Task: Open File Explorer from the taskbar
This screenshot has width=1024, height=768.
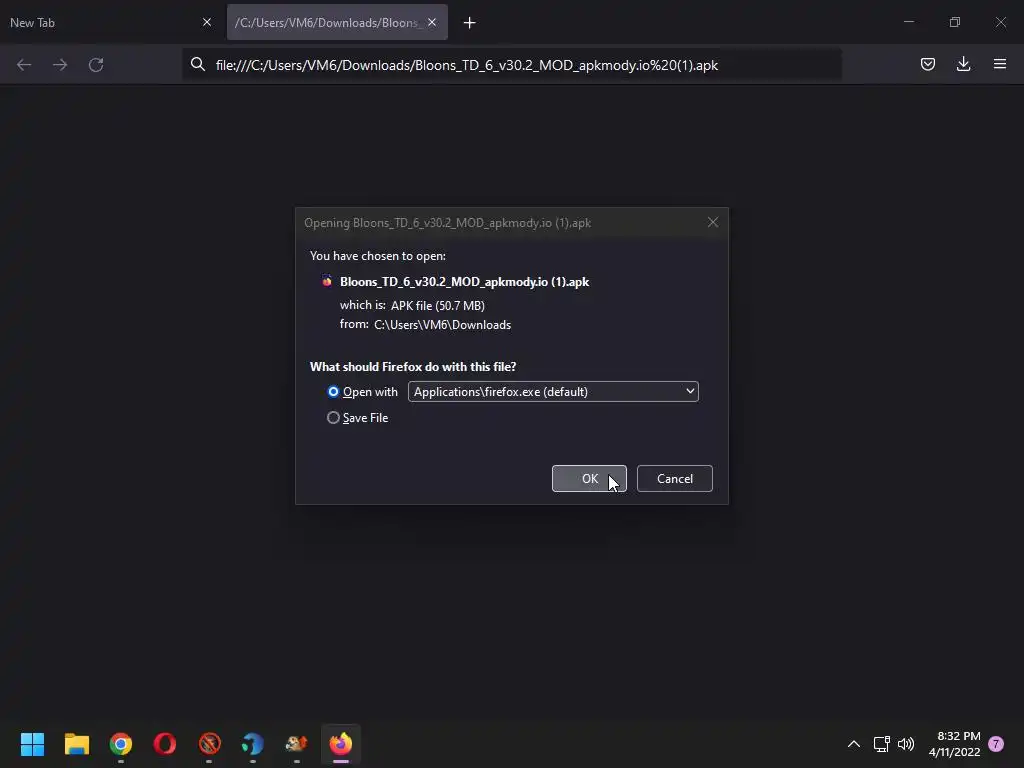Action: tap(76, 744)
